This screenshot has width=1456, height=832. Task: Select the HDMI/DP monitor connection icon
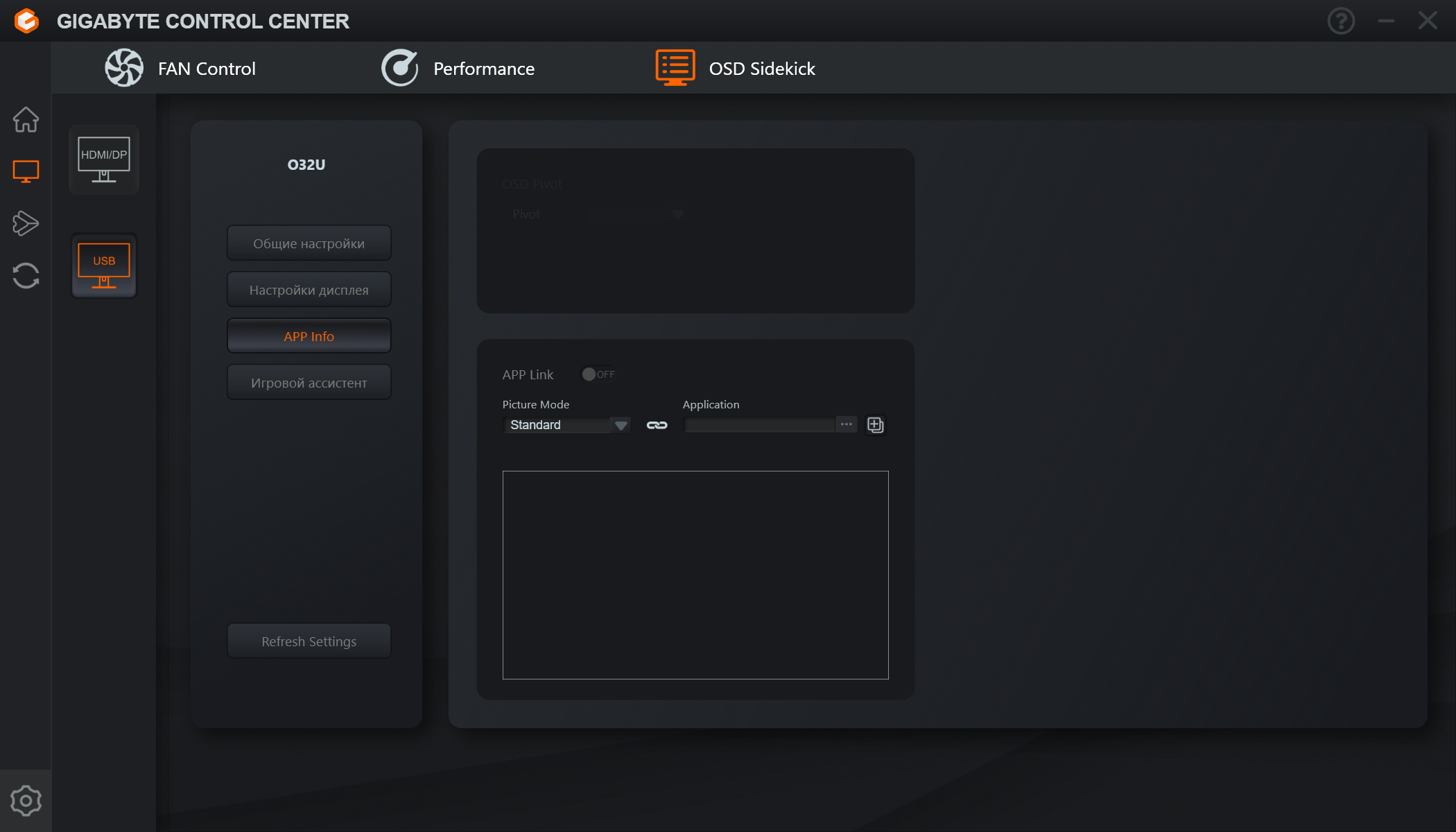(104, 159)
